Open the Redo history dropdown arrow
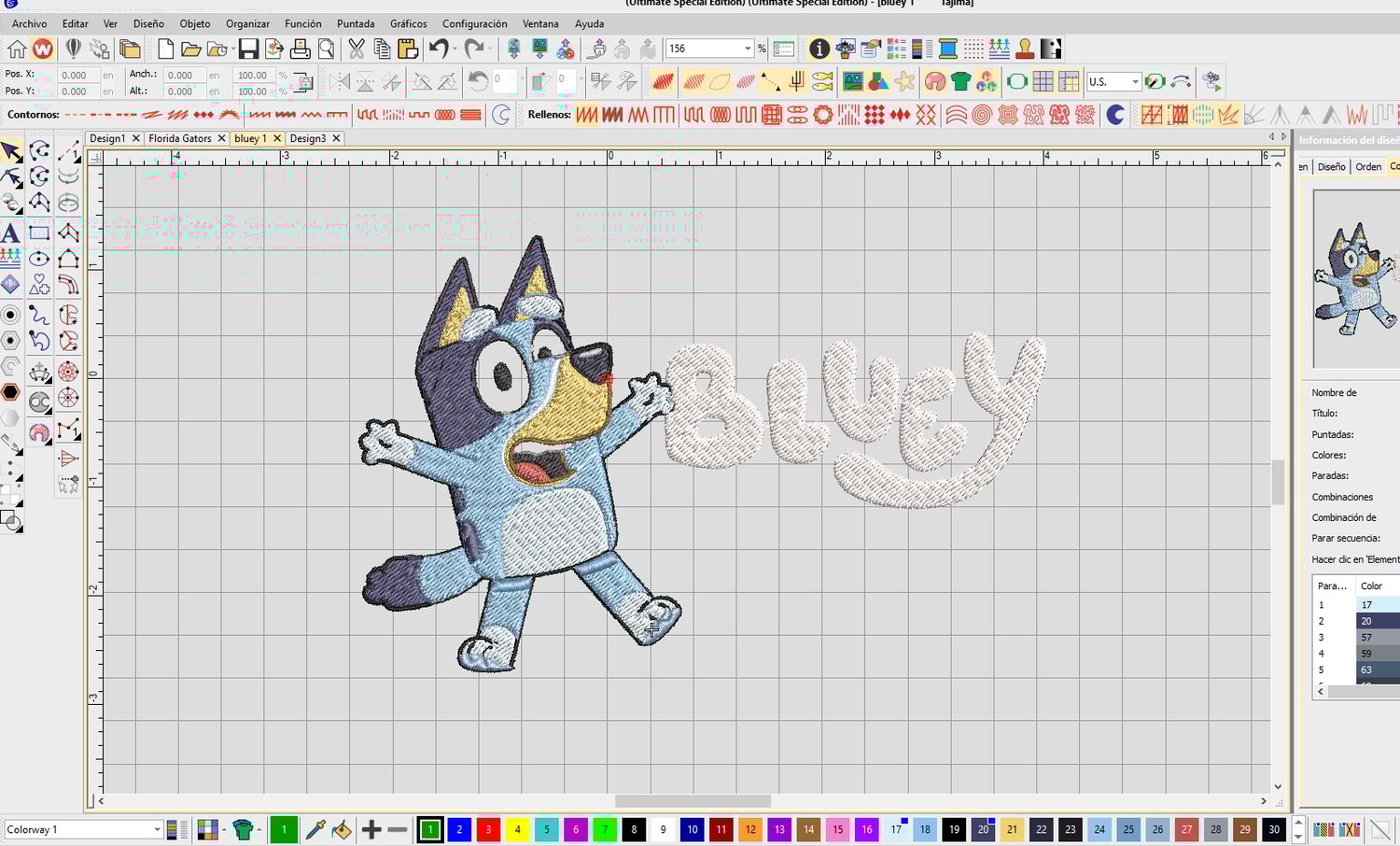1400x846 pixels. click(x=490, y=49)
